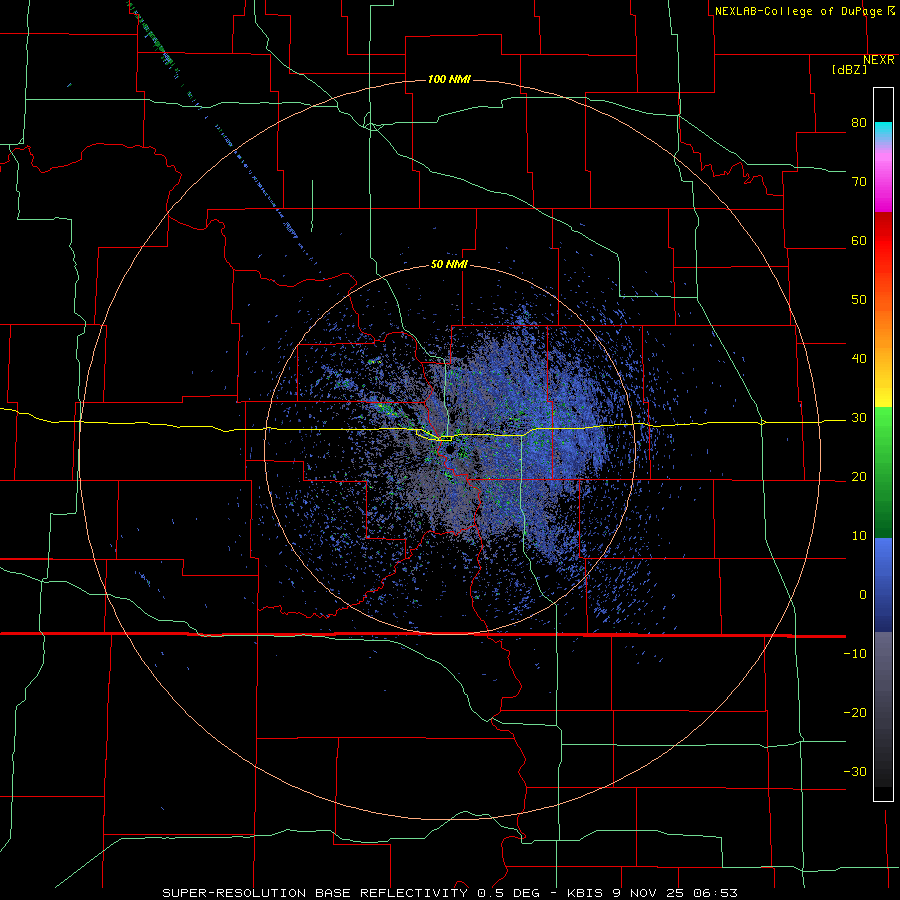Click the "100 NMI" range ring label

[449, 79]
